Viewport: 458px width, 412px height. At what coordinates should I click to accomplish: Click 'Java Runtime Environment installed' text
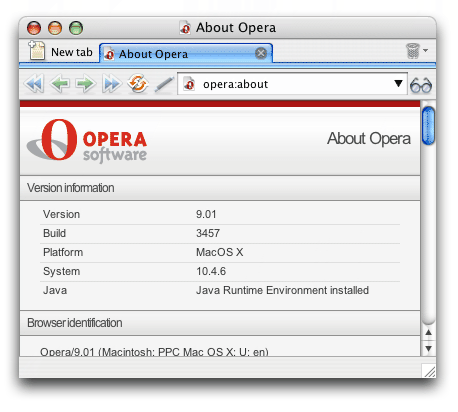tap(282, 290)
